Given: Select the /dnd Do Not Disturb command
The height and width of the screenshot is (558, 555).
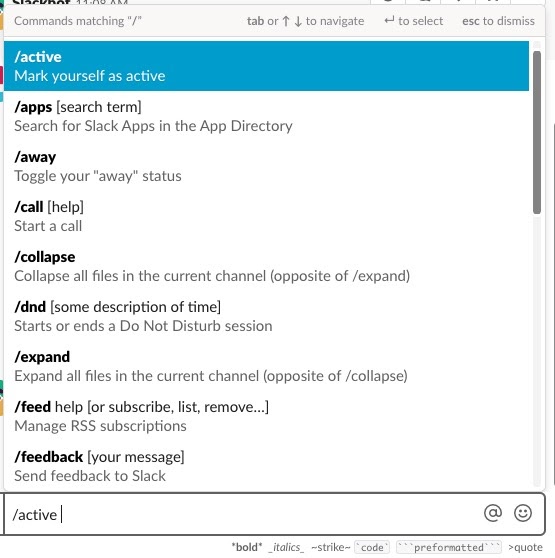Looking at the screenshot, I should [266, 316].
